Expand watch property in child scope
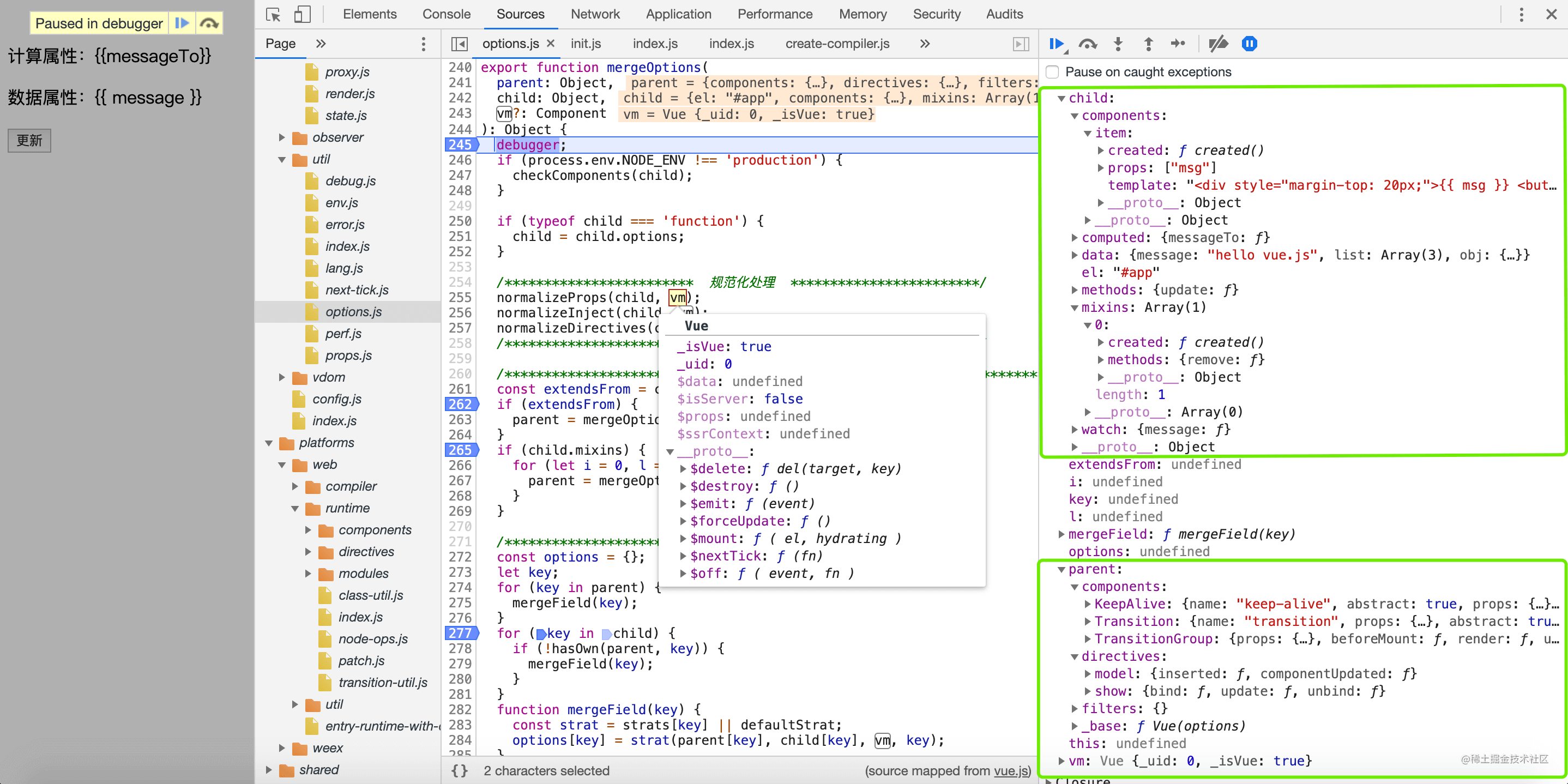This screenshot has height=784, width=1568. click(1075, 430)
